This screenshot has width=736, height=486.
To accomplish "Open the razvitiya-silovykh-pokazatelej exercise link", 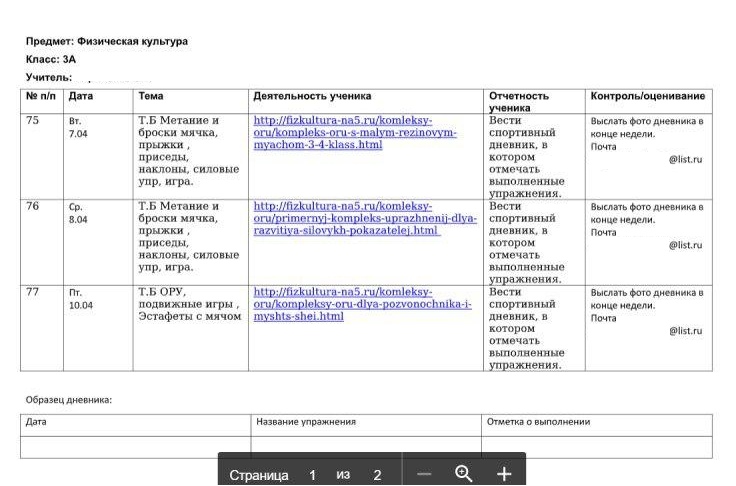I will [365, 218].
